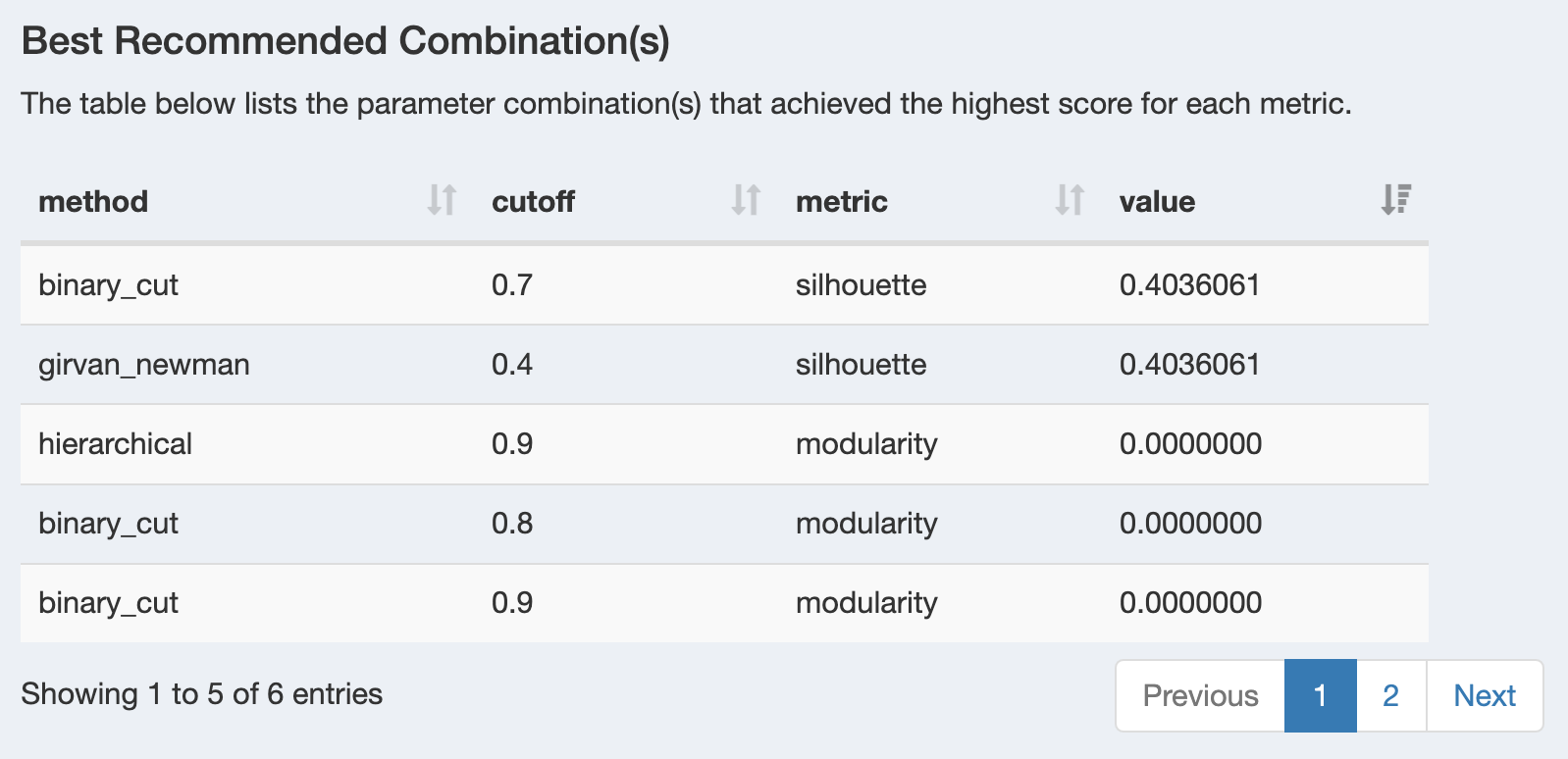Select the girvan_newman row method cell
The height and width of the screenshot is (759, 1568).
[144, 365]
